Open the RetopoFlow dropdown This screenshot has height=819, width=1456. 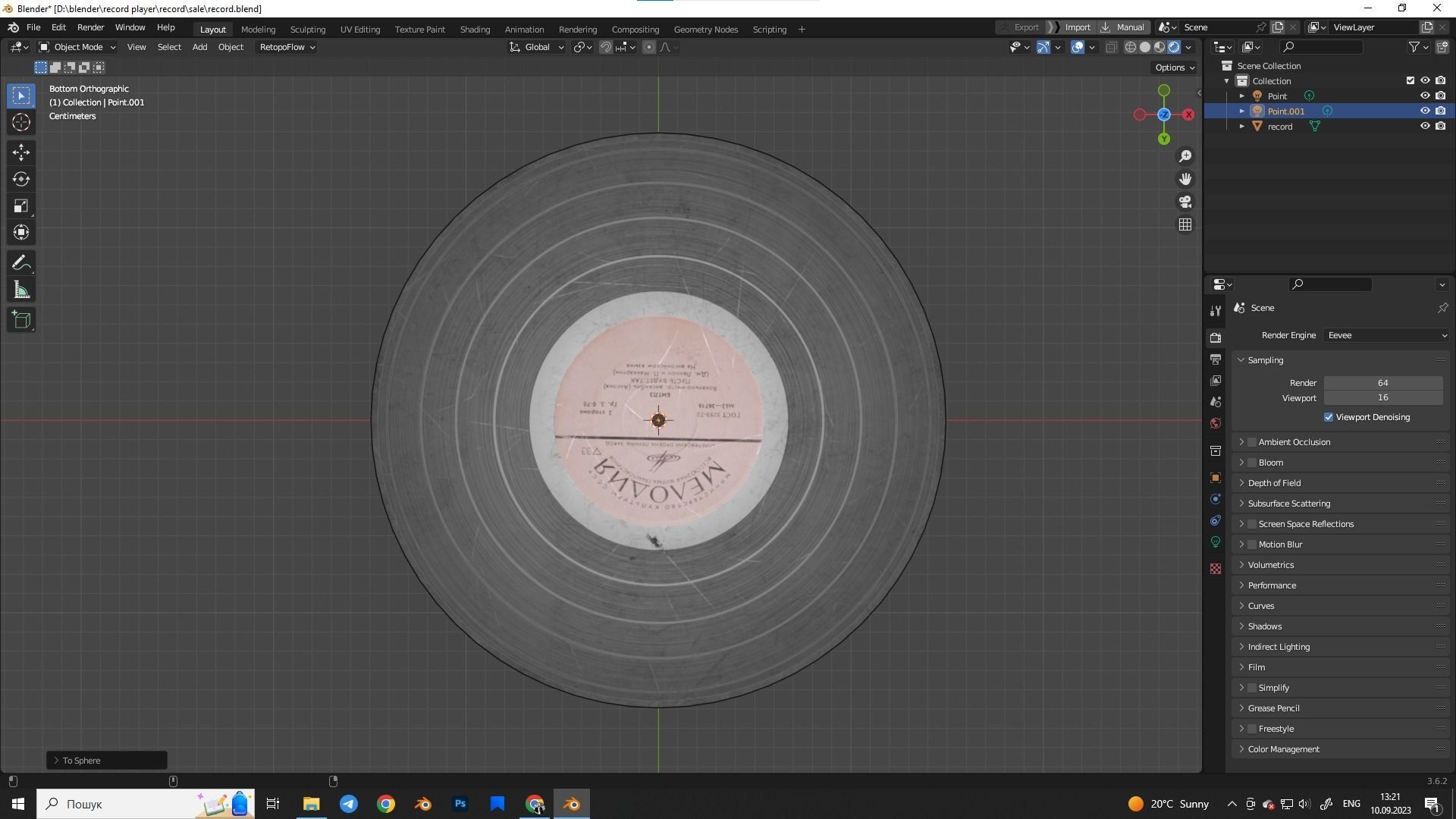pos(287,47)
